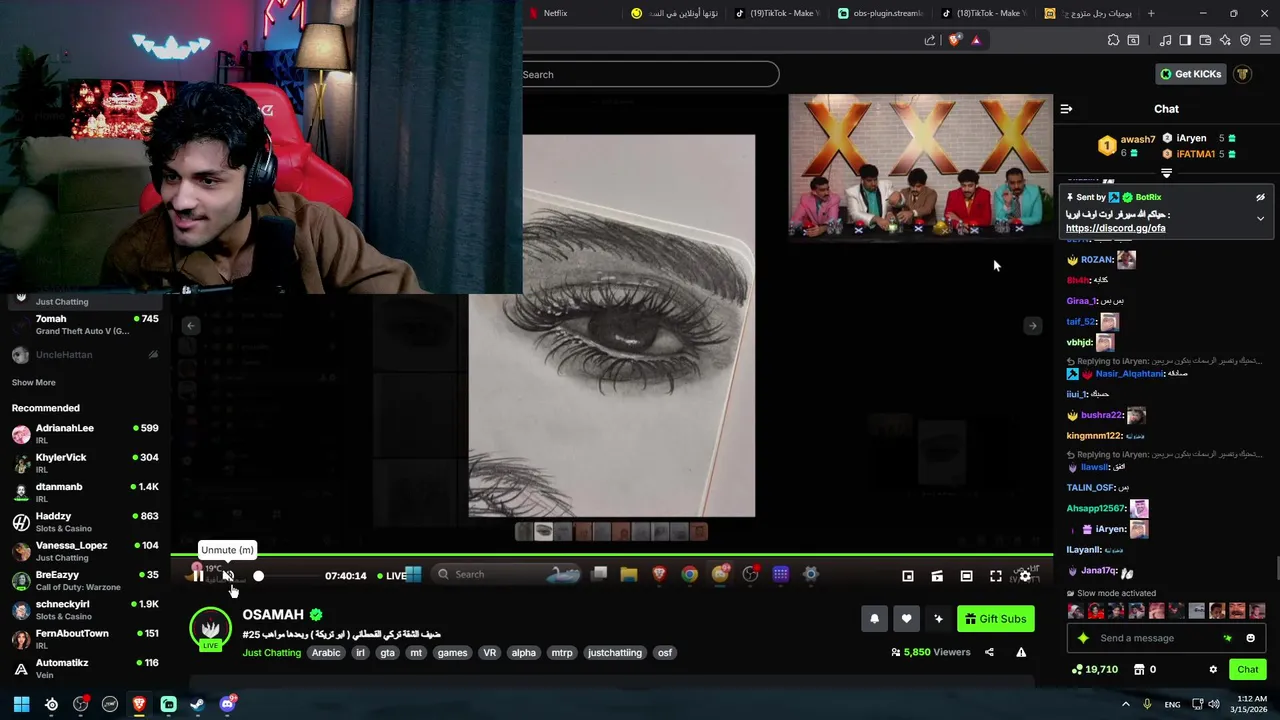Open OSAMAH channel avatar
Viewport: 1280px width, 720px height.
210,629
